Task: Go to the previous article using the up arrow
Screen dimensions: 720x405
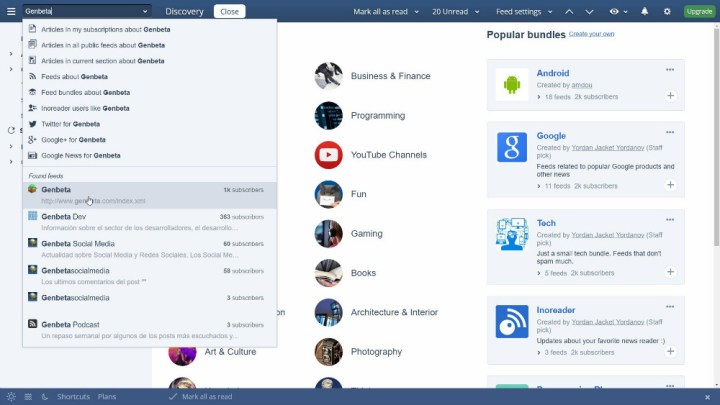Action: pyautogui.click(x=570, y=11)
